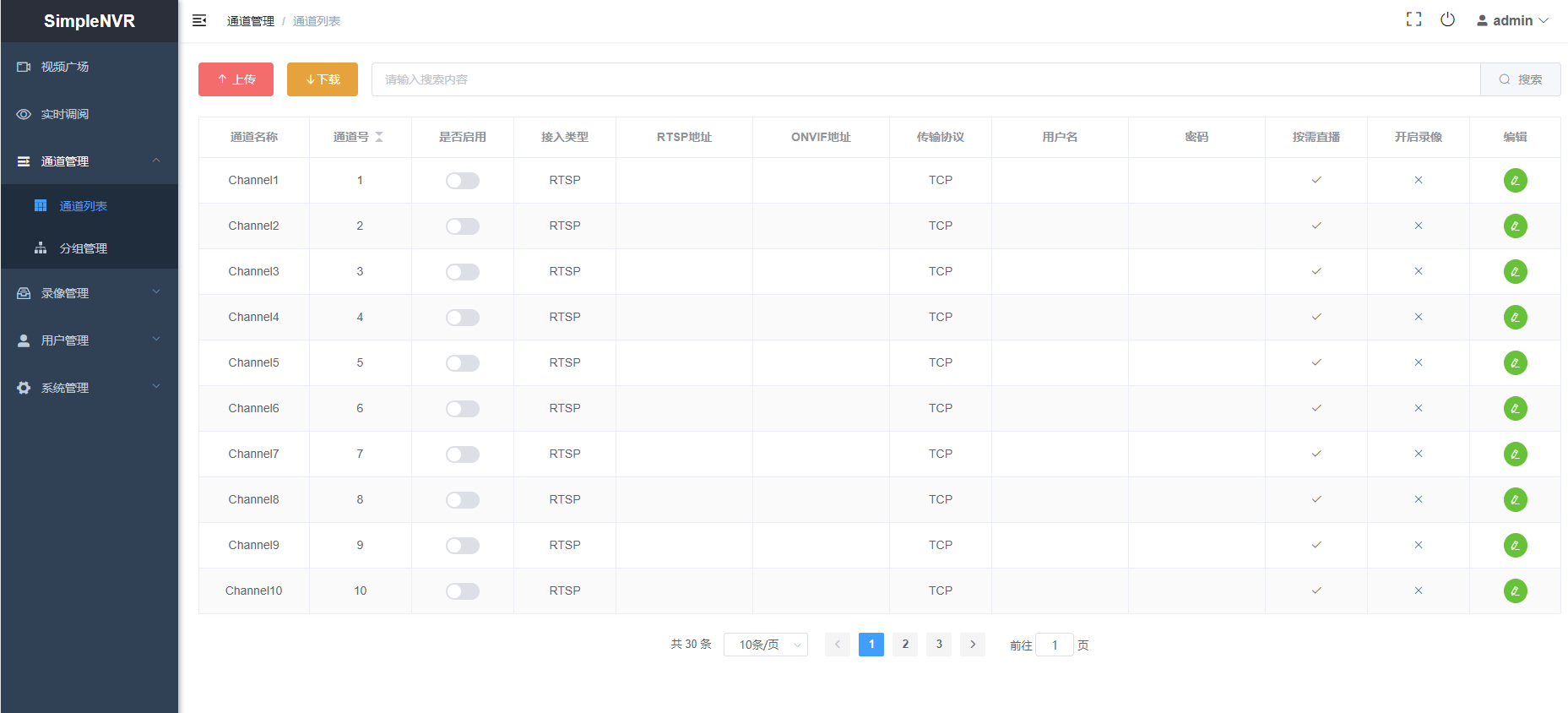Click the power logout icon
This screenshot has width=1568, height=713.
(1447, 19)
